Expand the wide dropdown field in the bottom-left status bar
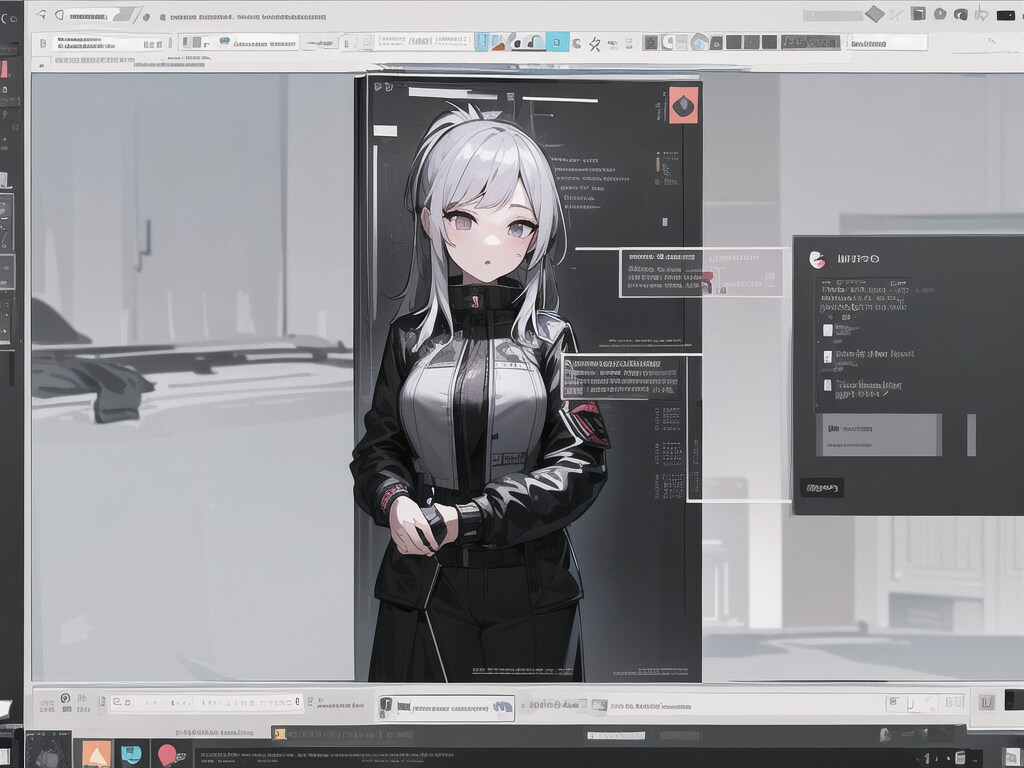 tap(205, 702)
